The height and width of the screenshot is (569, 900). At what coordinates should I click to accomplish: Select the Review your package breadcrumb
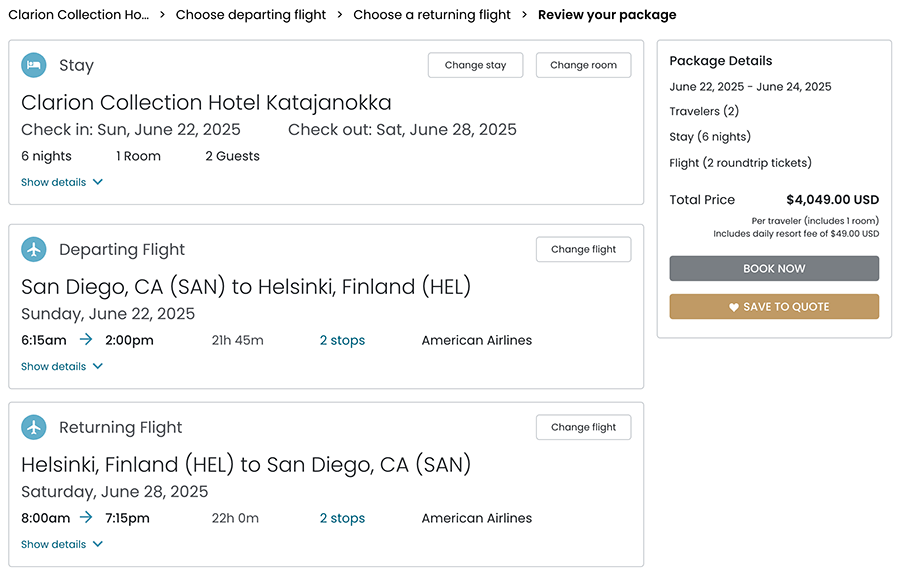click(607, 15)
